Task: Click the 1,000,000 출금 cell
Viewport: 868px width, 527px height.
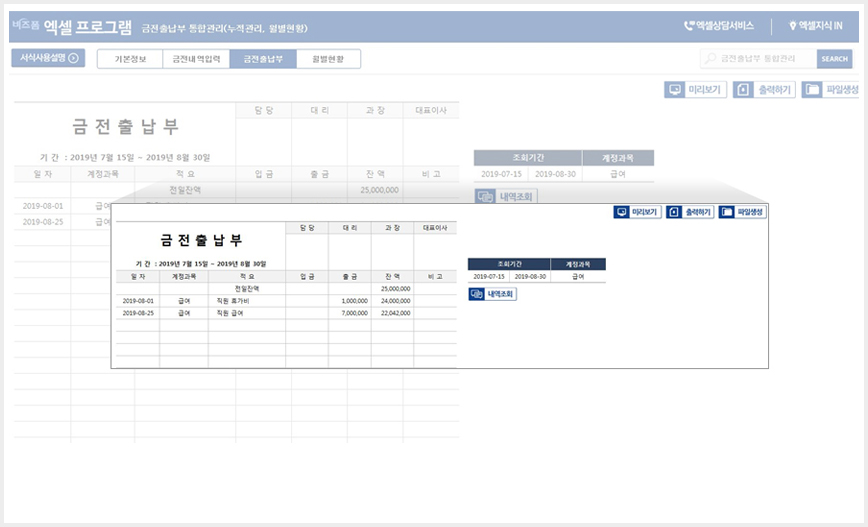Action: (x=350, y=301)
